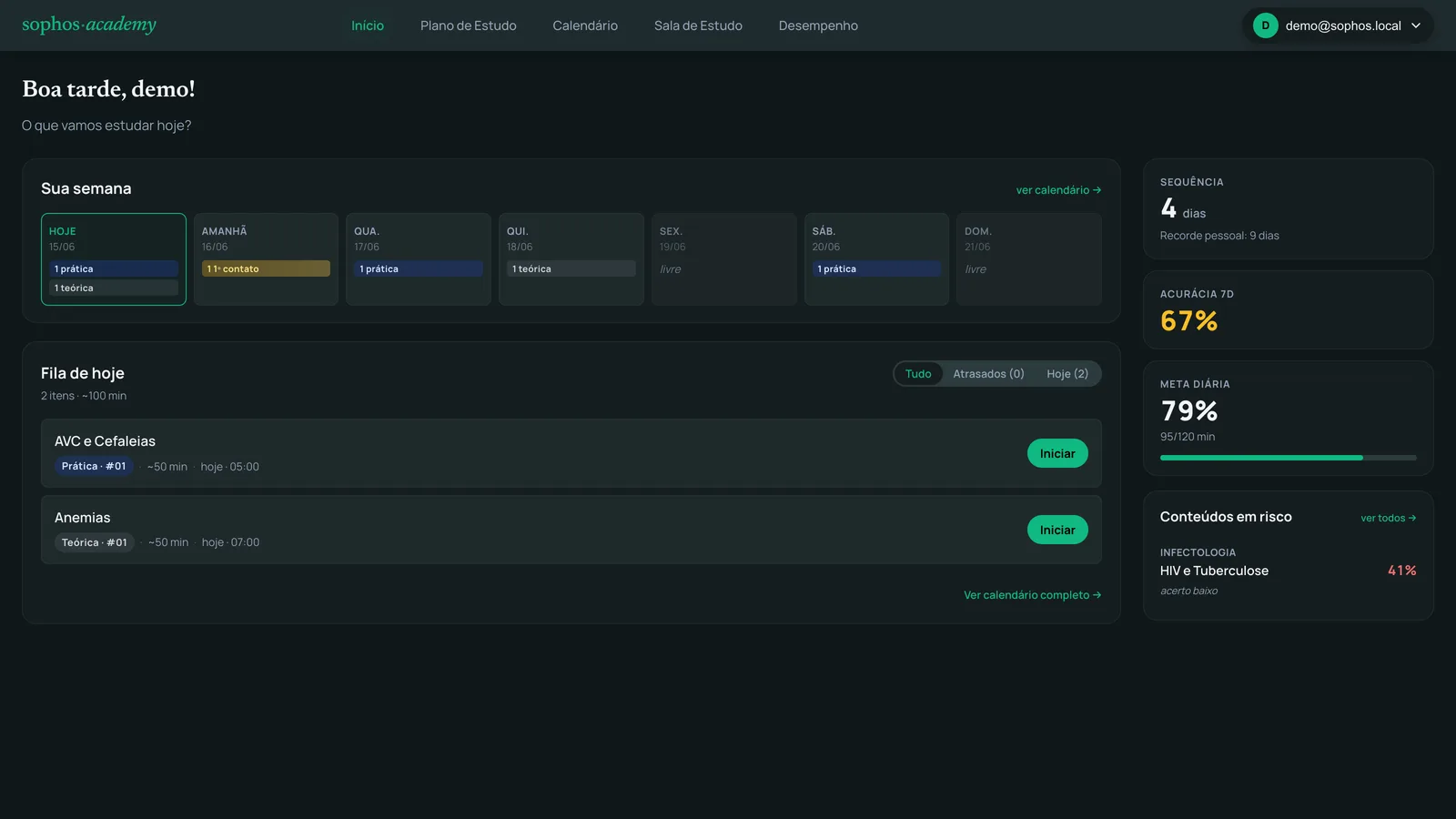
Task: Open Sala de Estudo
Action: [x=698, y=25]
